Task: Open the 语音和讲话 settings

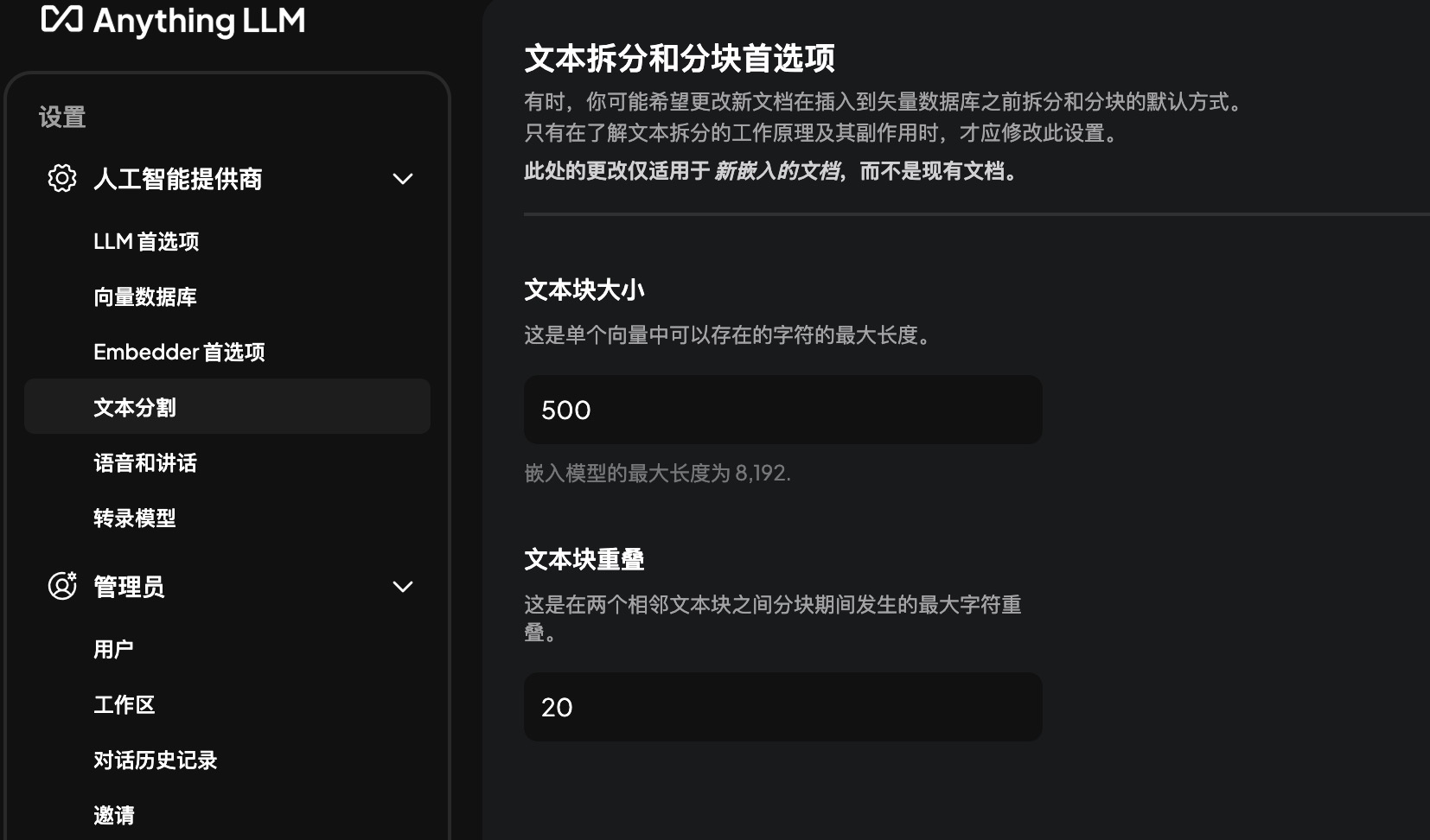Action: (x=145, y=463)
